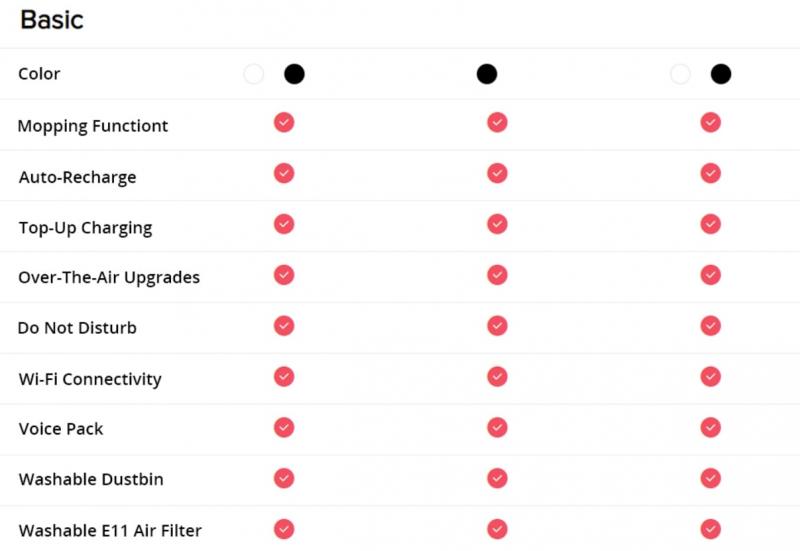This screenshot has height=551, width=800.
Task: Click Voice Pack checkmark in last column
Action: click(711, 428)
